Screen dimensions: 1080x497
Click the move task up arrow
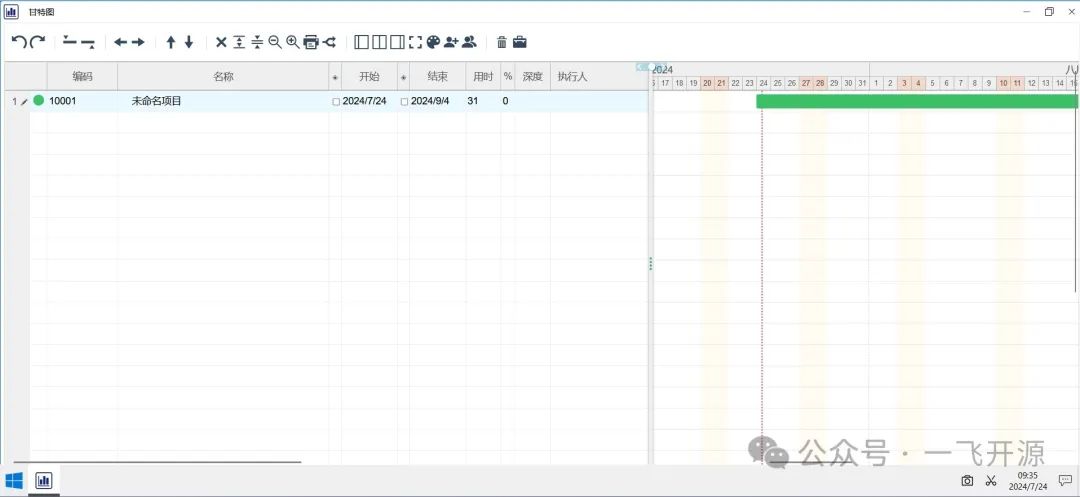171,42
